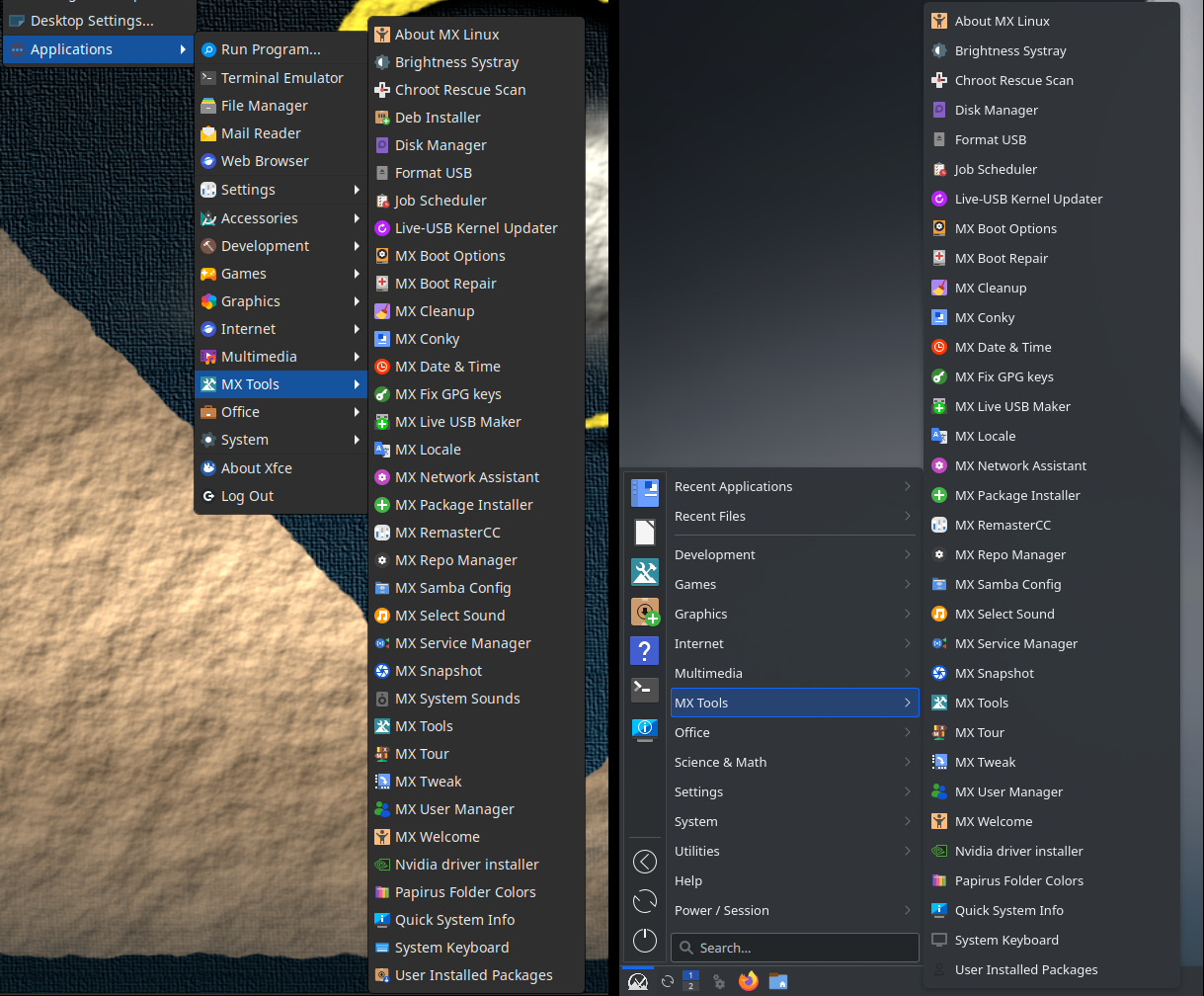Open System Keyboard in the KDE submenu
The width and height of the screenshot is (1204, 996).
[x=1051, y=940]
